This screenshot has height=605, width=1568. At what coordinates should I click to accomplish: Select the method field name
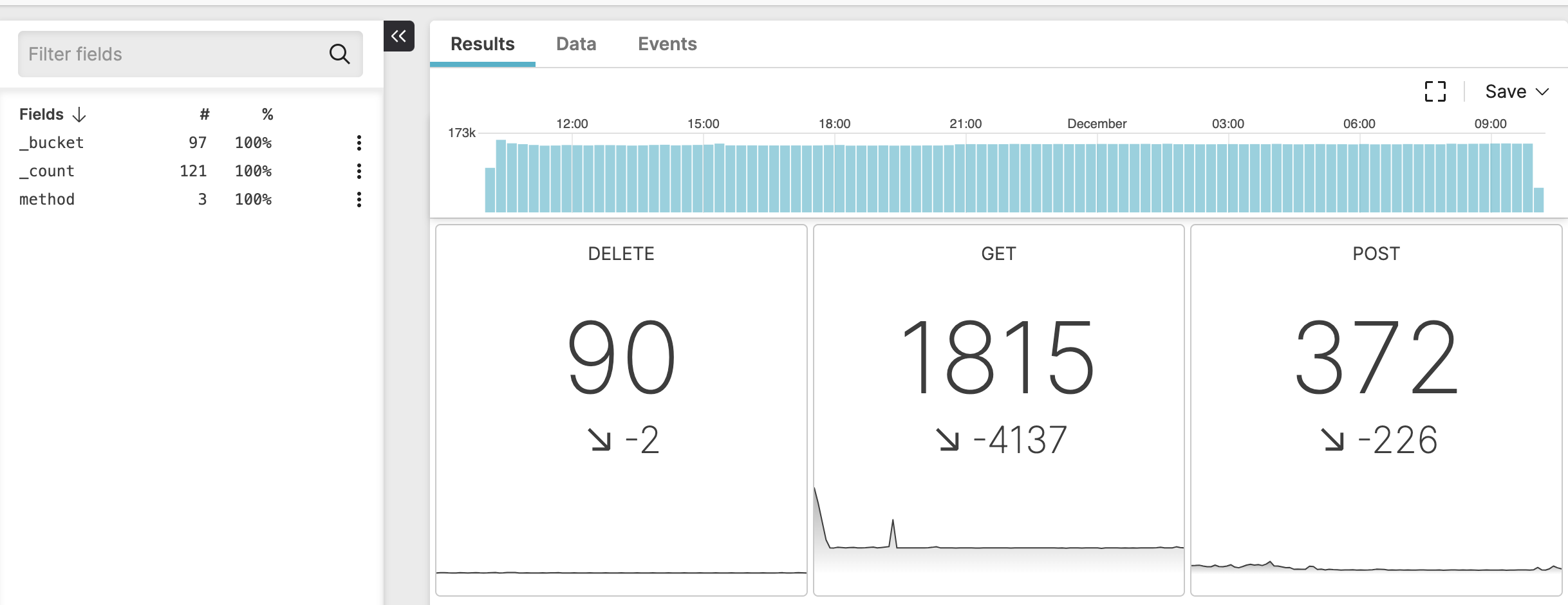tap(47, 200)
